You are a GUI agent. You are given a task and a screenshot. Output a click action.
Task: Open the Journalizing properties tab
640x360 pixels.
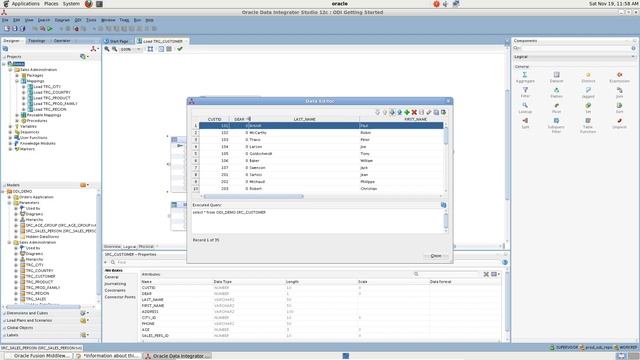tap(115, 284)
